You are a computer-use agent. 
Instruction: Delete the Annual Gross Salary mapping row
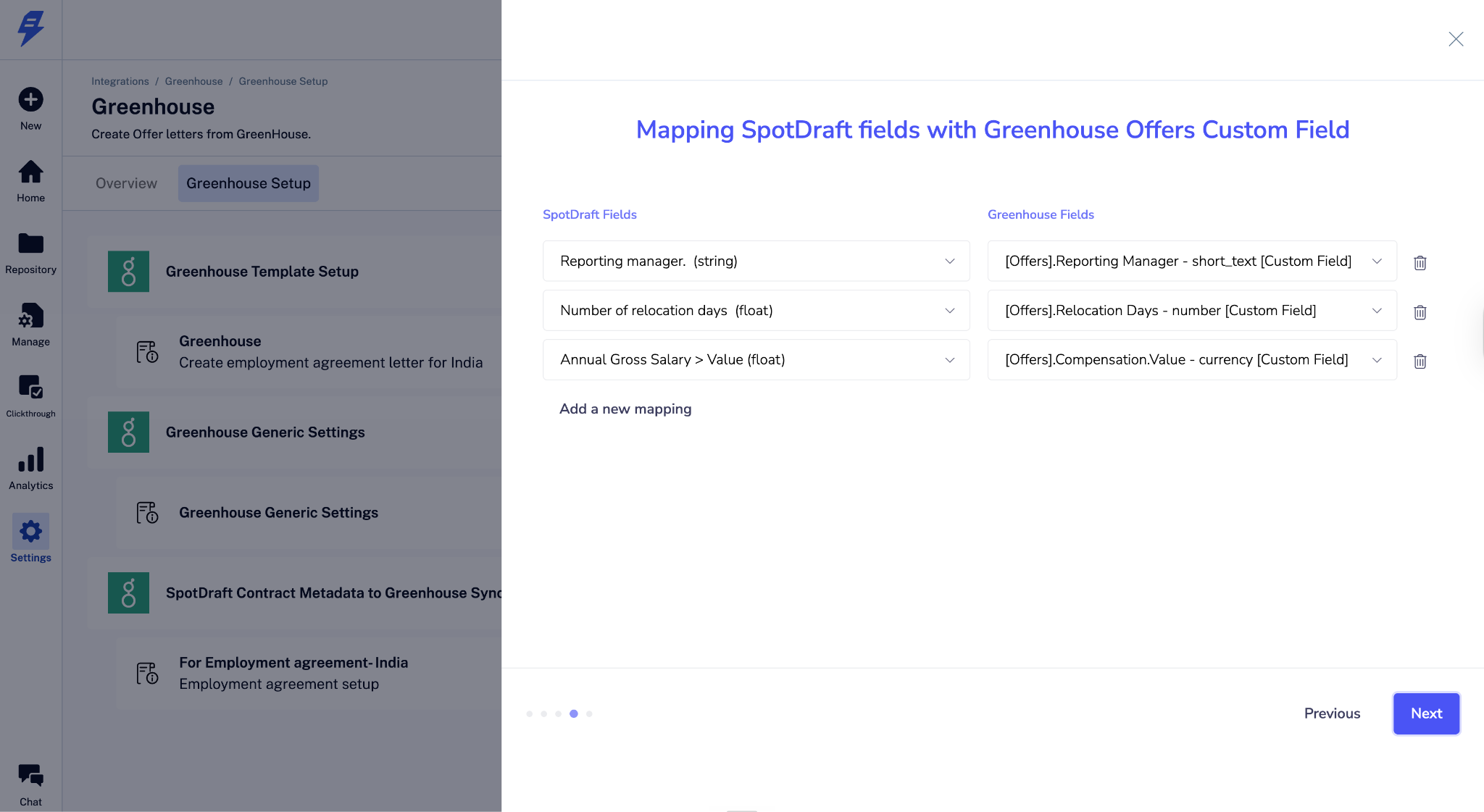click(x=1420, y=361)
